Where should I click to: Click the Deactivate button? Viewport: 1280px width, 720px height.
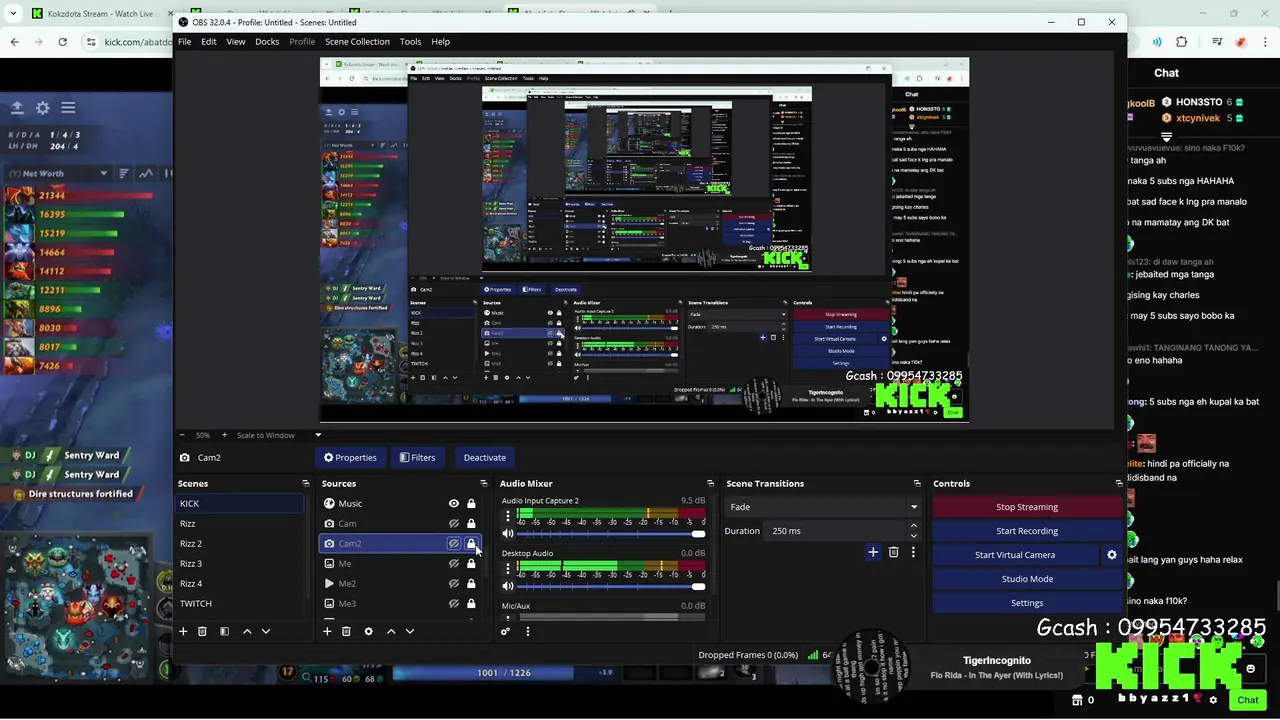pos(484,457)
